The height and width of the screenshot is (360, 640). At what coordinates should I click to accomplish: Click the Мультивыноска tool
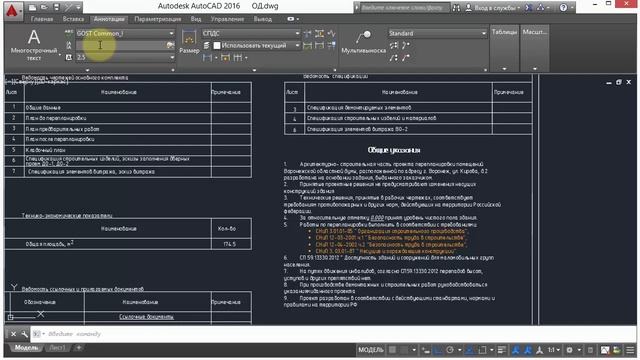(x=363, y=42)
